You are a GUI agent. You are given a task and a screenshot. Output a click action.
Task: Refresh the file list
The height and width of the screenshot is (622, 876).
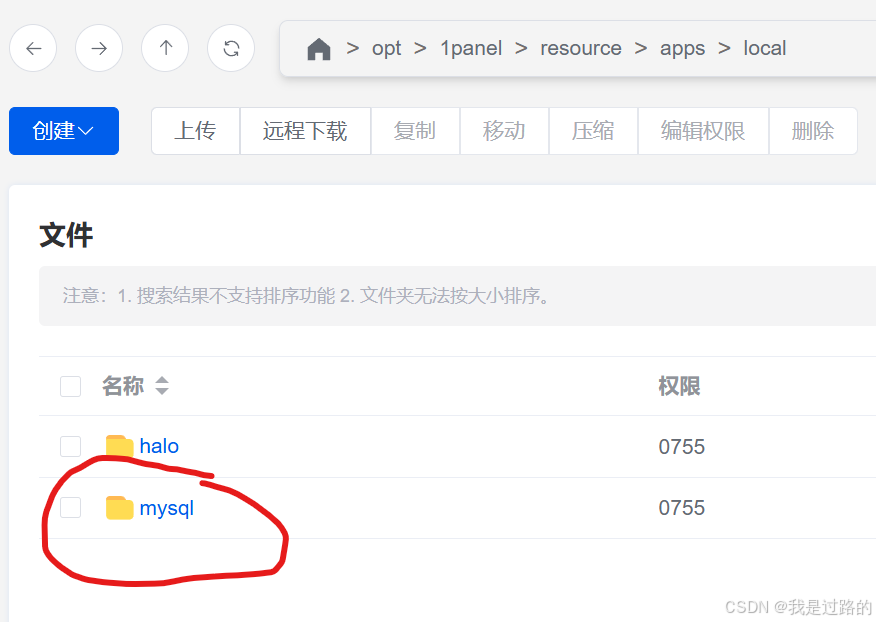coord(231,49)
